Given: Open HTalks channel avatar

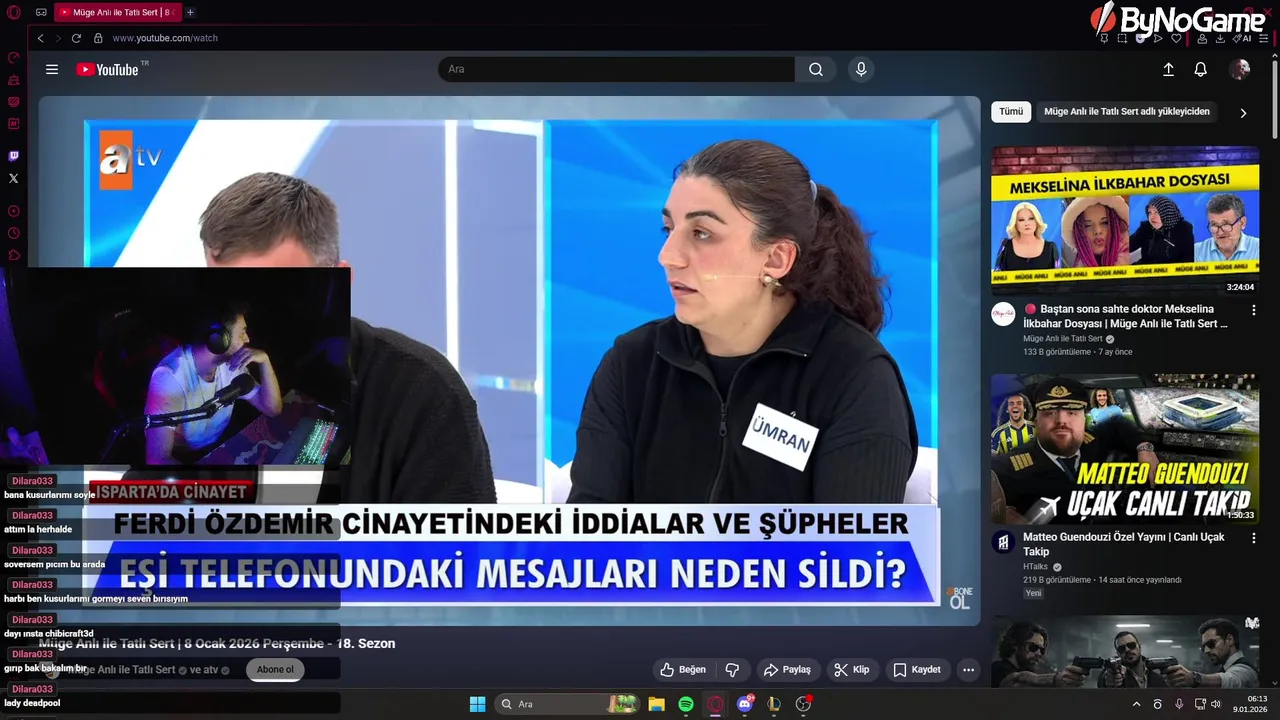Looking at the screenshot, I should tap(1003, 542).
